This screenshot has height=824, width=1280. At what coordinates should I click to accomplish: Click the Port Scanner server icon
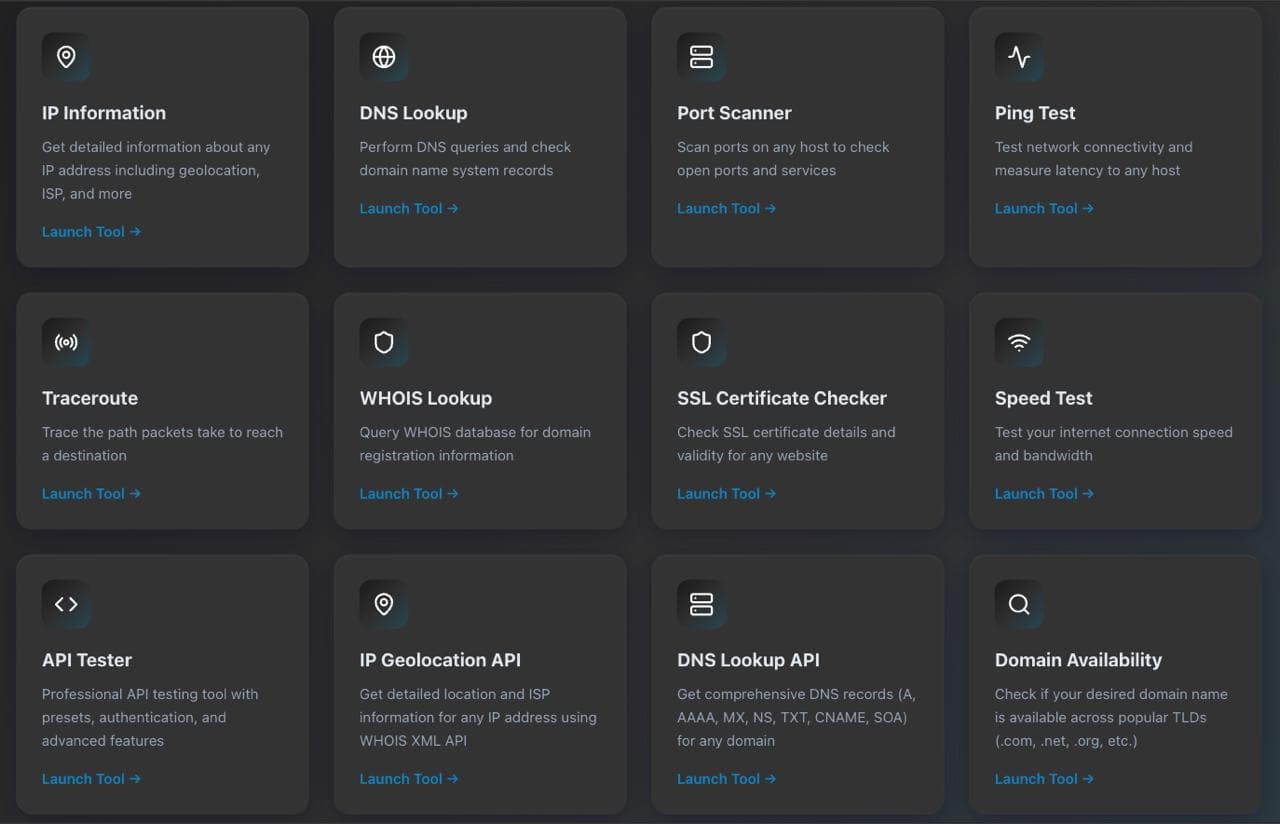(701, 57)
